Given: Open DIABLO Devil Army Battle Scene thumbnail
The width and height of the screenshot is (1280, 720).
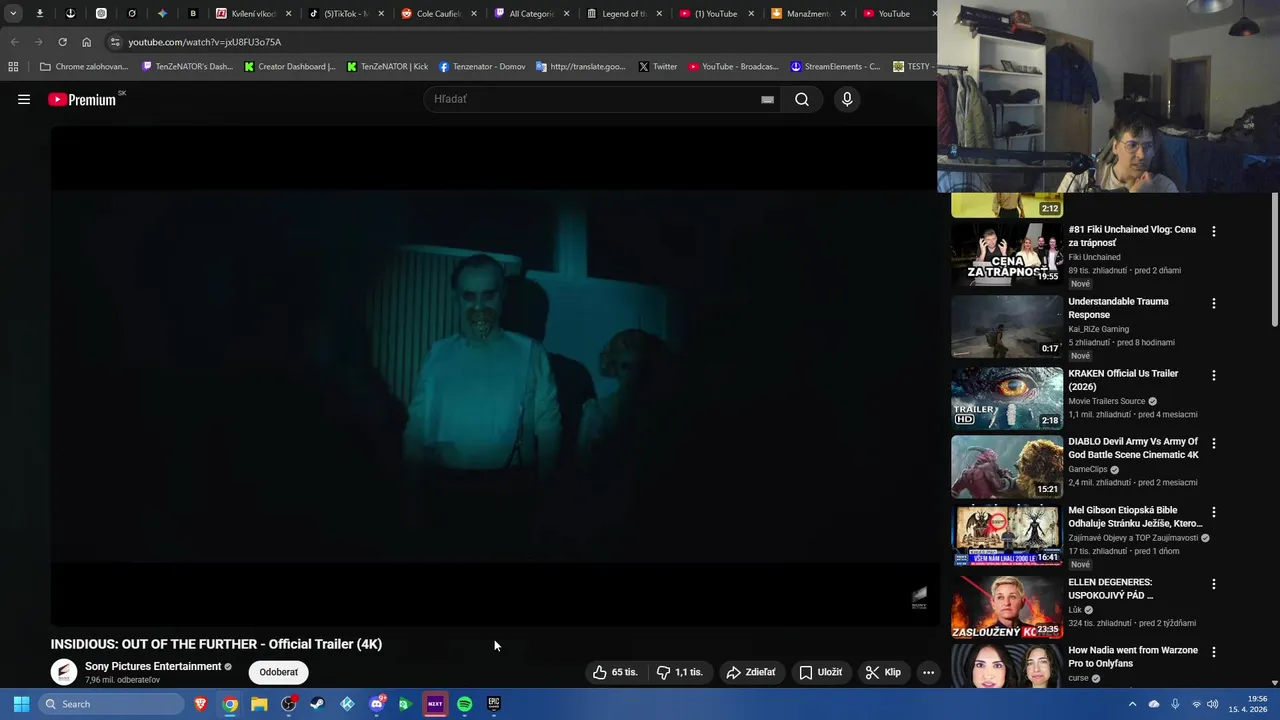Looking at the screenshot, I should pos(1007,466).
